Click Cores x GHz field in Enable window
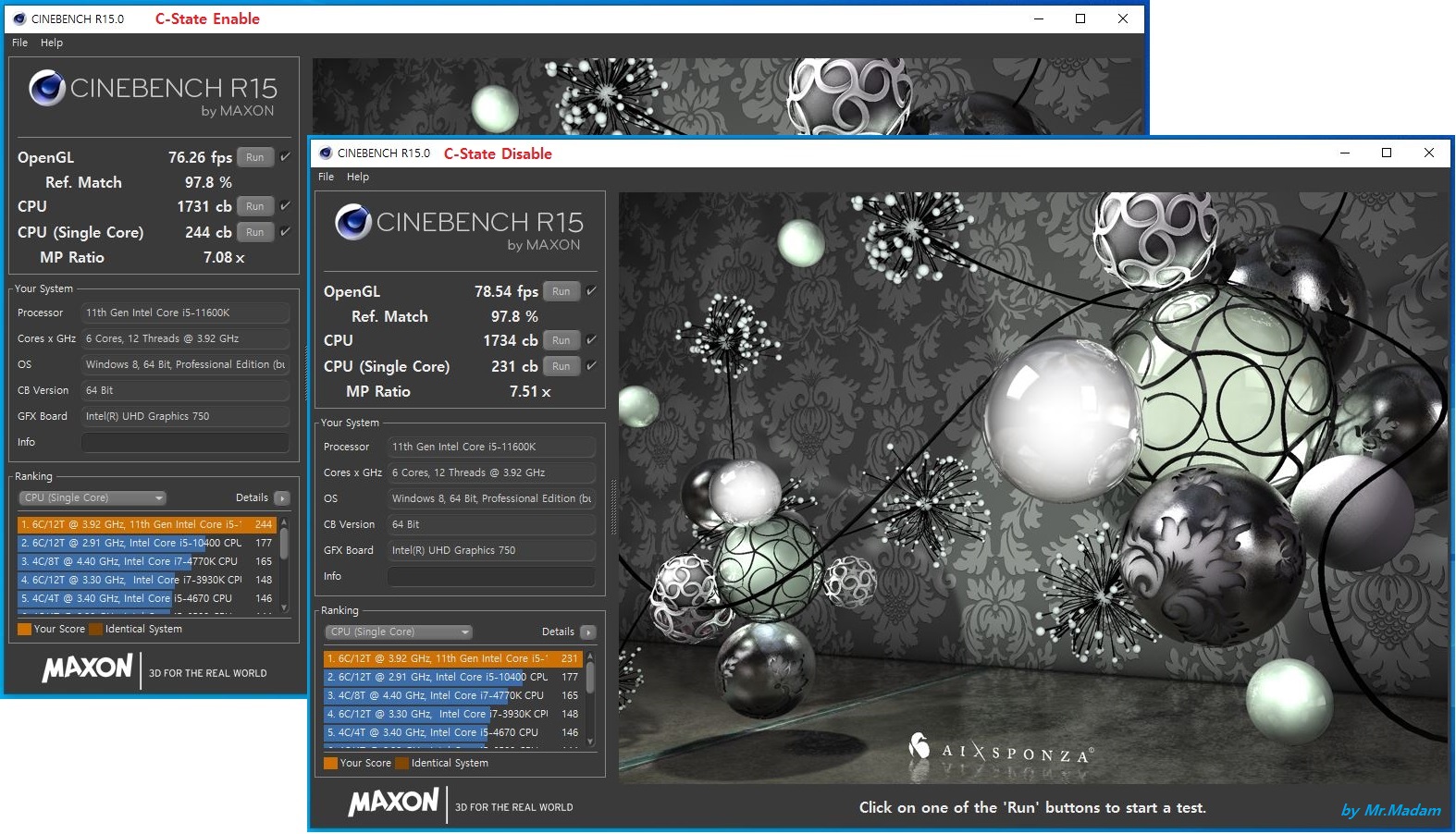1456x834 pixels. tap(185, 338)
